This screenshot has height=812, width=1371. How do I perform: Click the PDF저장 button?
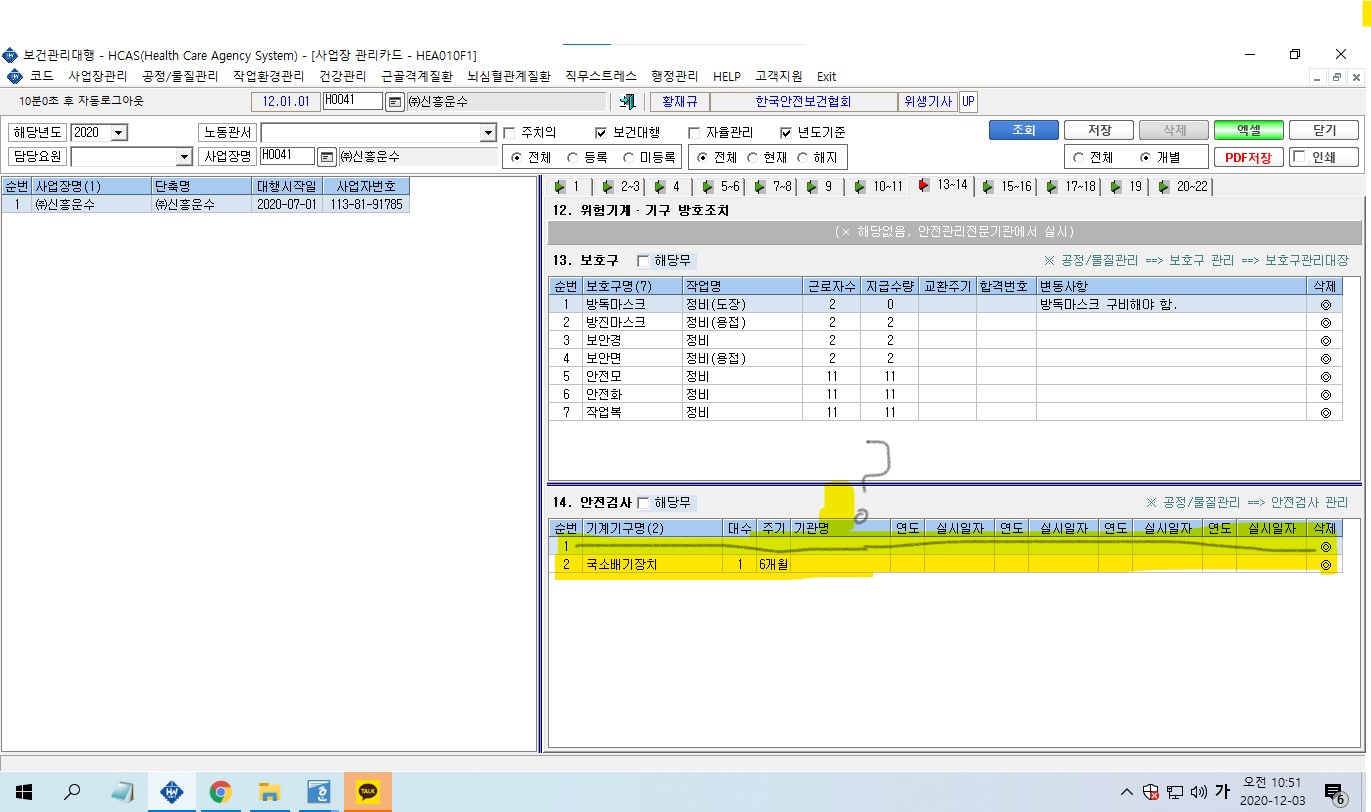point(1248,157)
